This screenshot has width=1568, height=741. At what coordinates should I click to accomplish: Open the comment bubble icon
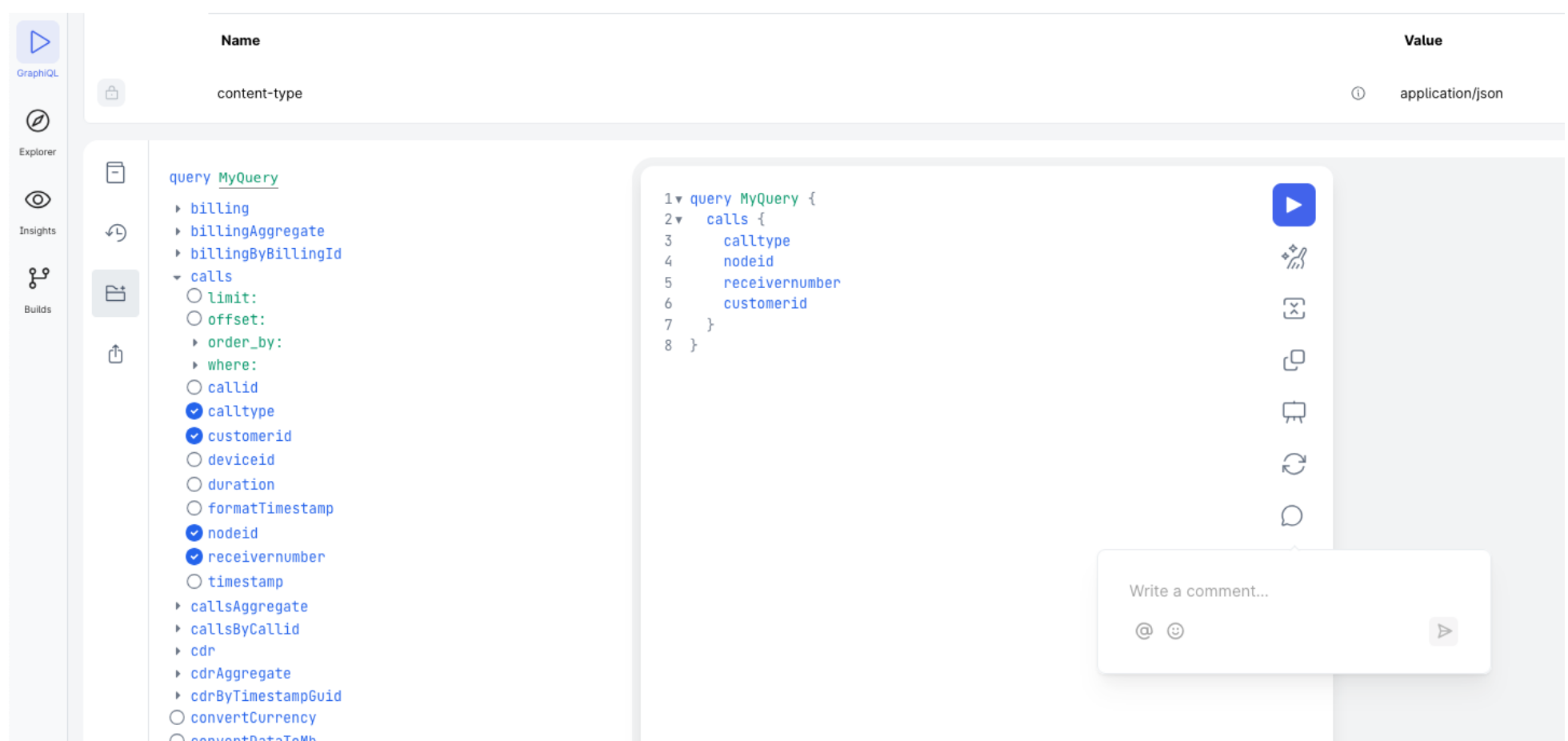click(x=1292, y=515)
